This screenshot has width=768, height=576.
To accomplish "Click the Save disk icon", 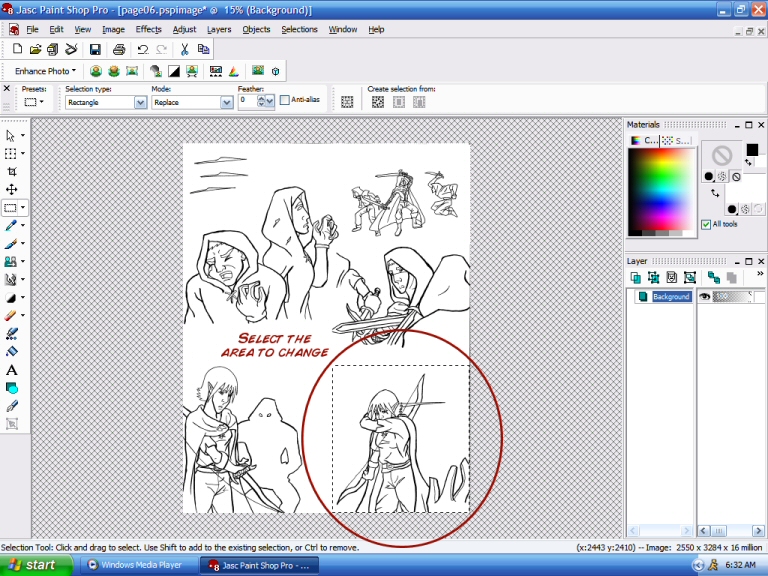I will [95, 49].
